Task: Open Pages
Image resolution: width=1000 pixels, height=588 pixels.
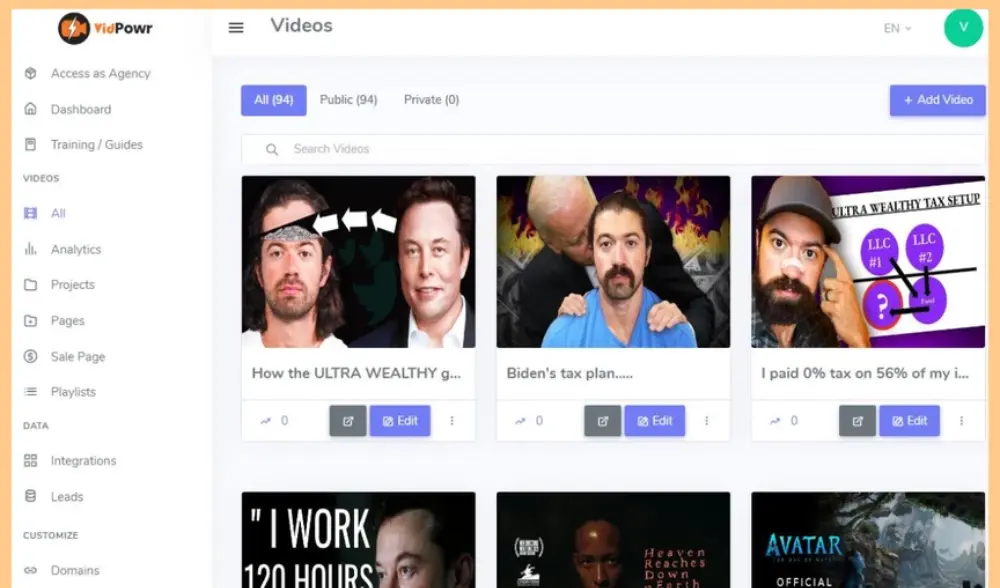Action: tap(68, 321)
